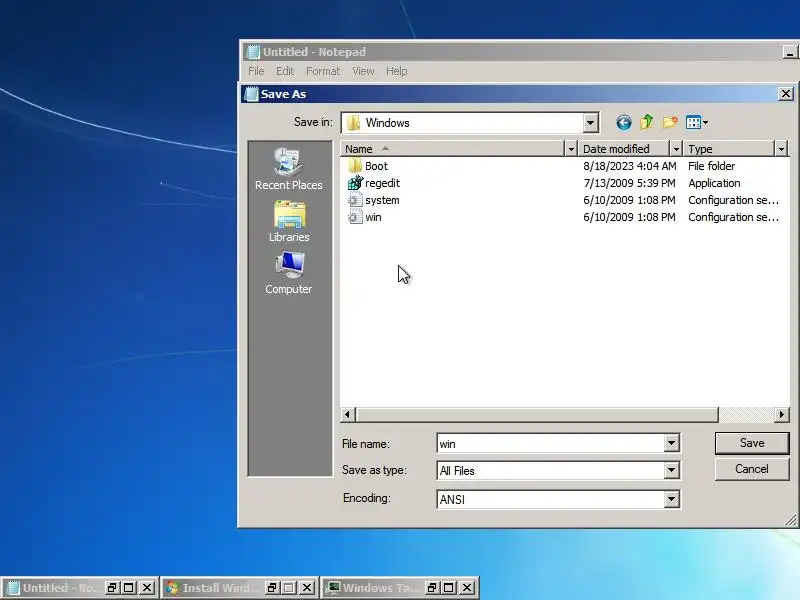Click the horizontal scrollbar left arrow
This screenshot has width=800, height=600.
pyautogui.click(x=348, y=414)
